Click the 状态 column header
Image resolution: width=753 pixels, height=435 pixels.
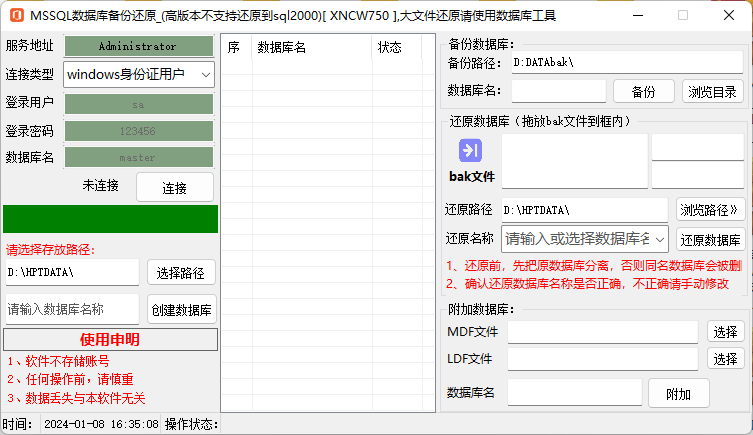397,47
